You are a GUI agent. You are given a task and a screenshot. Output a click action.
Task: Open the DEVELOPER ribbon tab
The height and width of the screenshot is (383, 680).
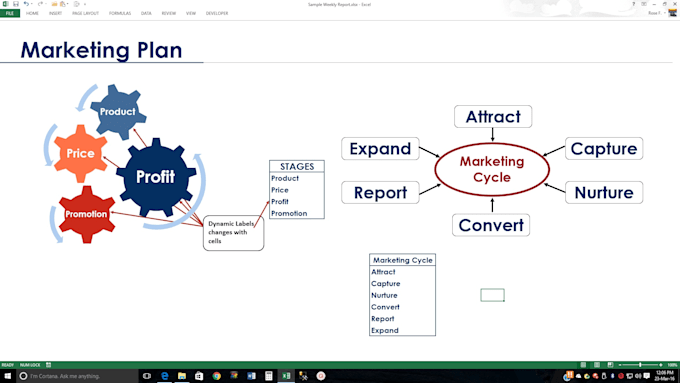coord(217,13)
